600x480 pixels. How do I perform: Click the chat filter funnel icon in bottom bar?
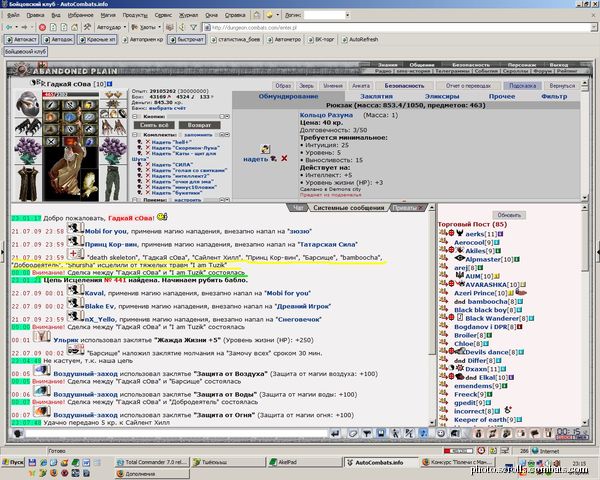367,433
